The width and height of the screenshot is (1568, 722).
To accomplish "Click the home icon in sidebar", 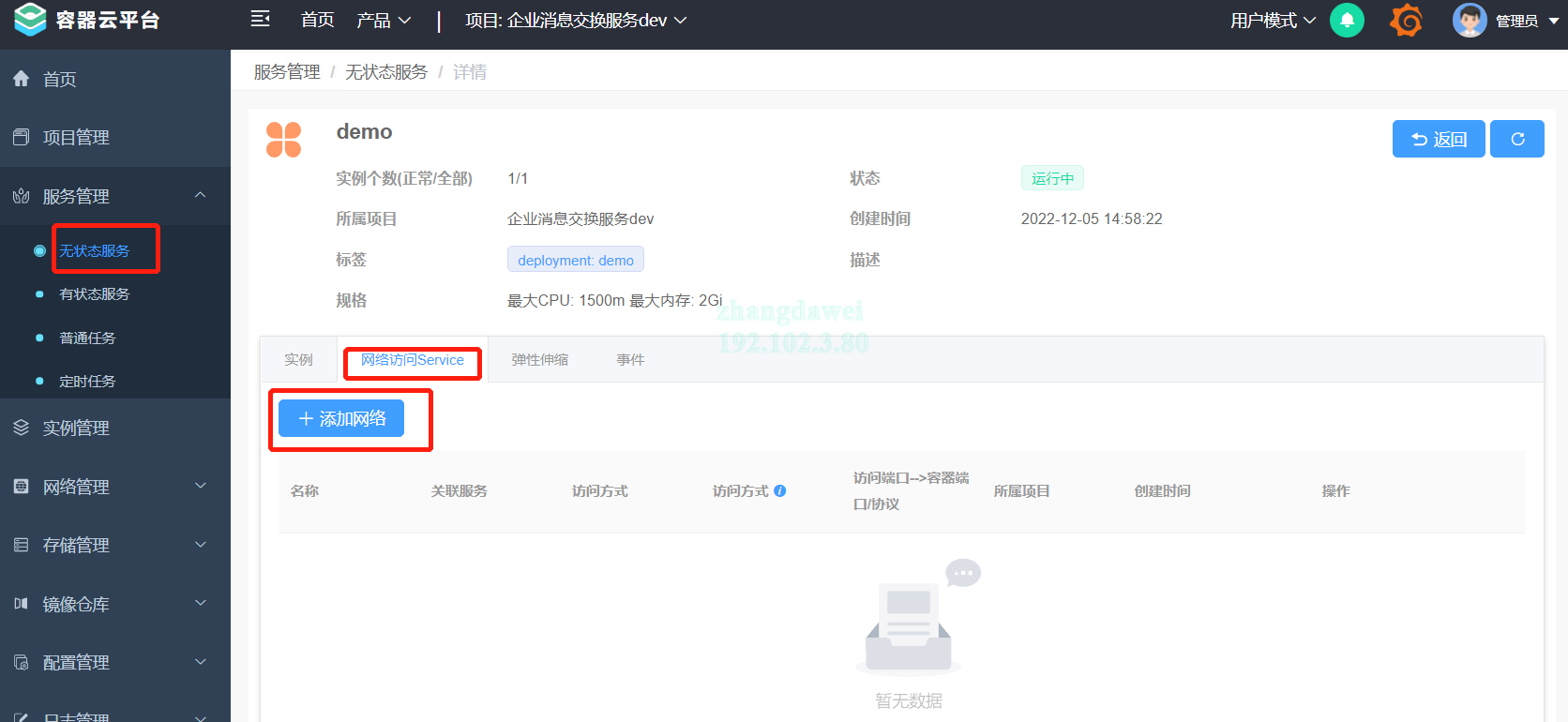I will pyautogui.click(x=21, y=79).
